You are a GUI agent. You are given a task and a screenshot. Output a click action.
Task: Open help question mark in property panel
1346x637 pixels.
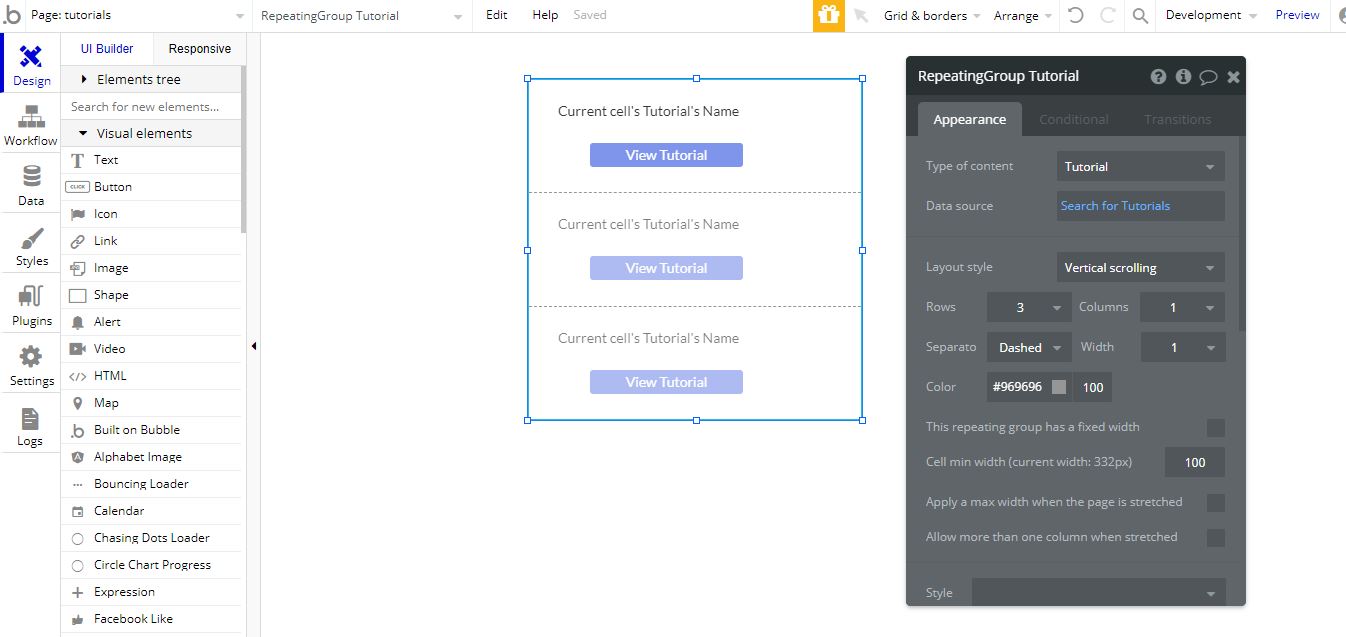click(x=1158, y=76)
